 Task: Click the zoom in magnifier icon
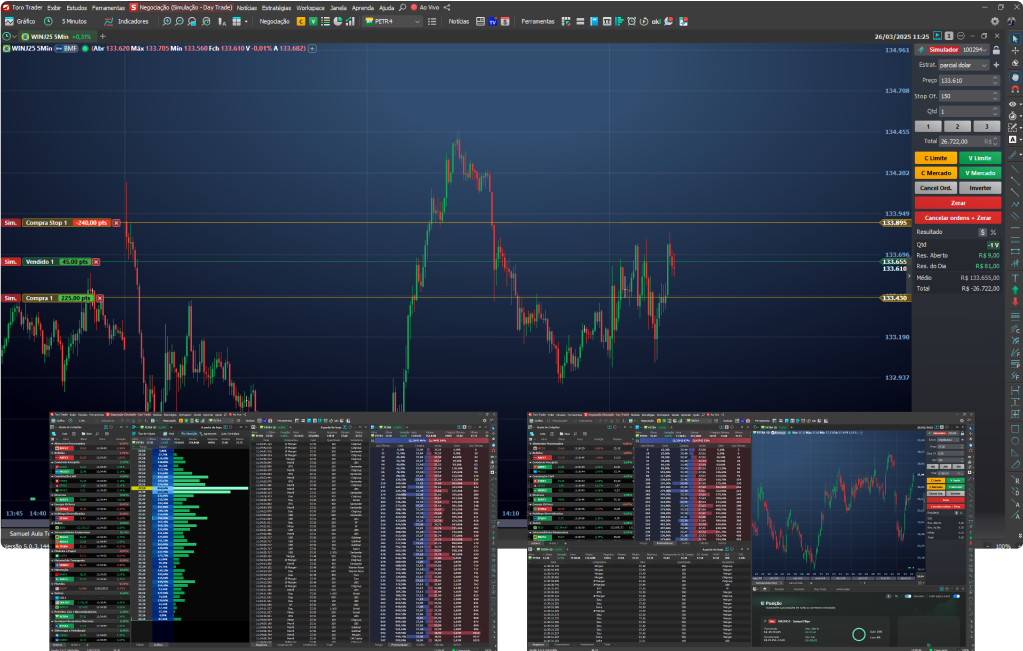click(x=167, y=21)
